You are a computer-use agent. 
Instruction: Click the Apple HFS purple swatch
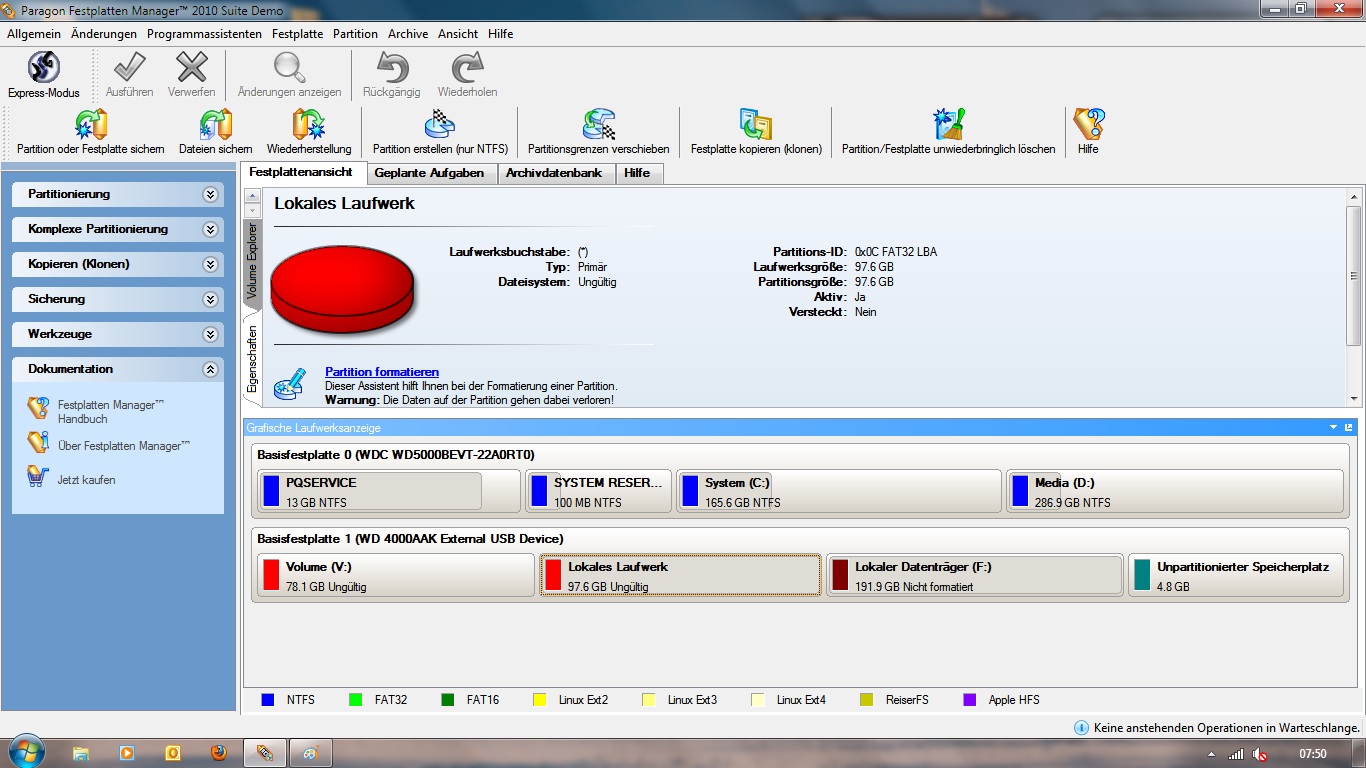[x=969, y=700]
